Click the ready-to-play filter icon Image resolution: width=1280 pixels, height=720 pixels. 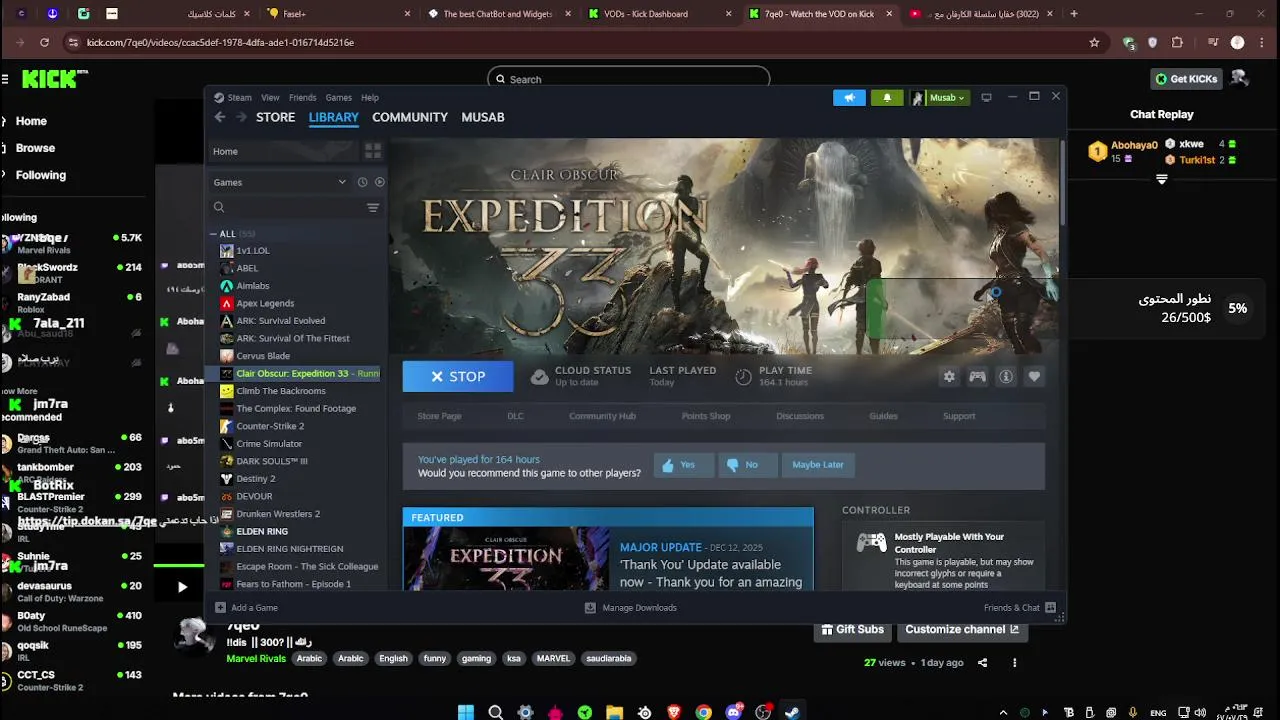point(379,182)
